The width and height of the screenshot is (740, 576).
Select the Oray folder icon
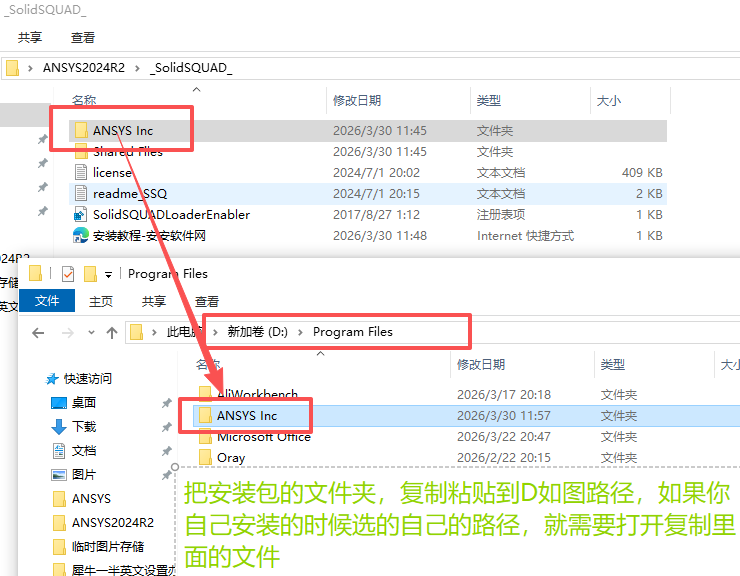click(205, 457)
